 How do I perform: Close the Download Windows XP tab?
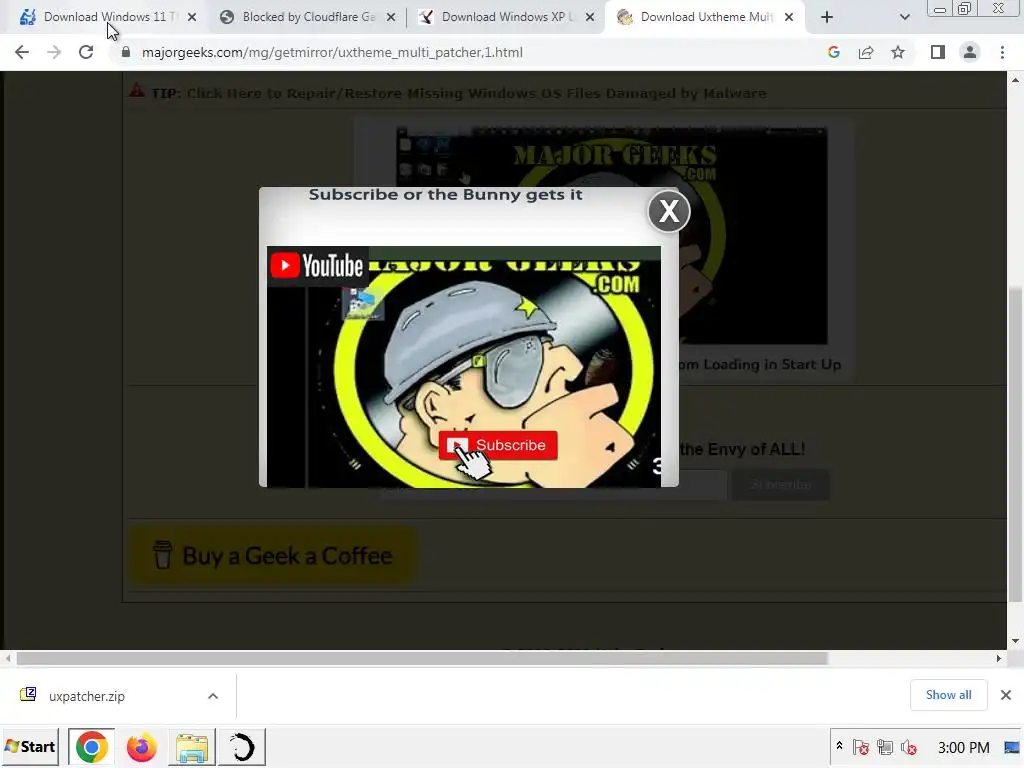(590, 17)
